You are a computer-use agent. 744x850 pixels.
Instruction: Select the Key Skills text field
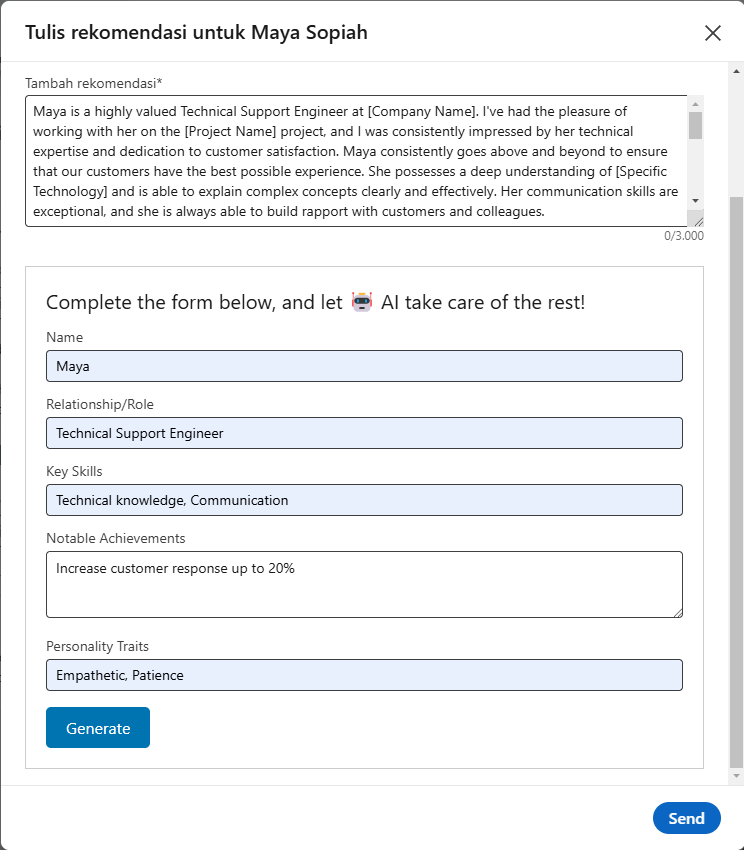[364, 500]
